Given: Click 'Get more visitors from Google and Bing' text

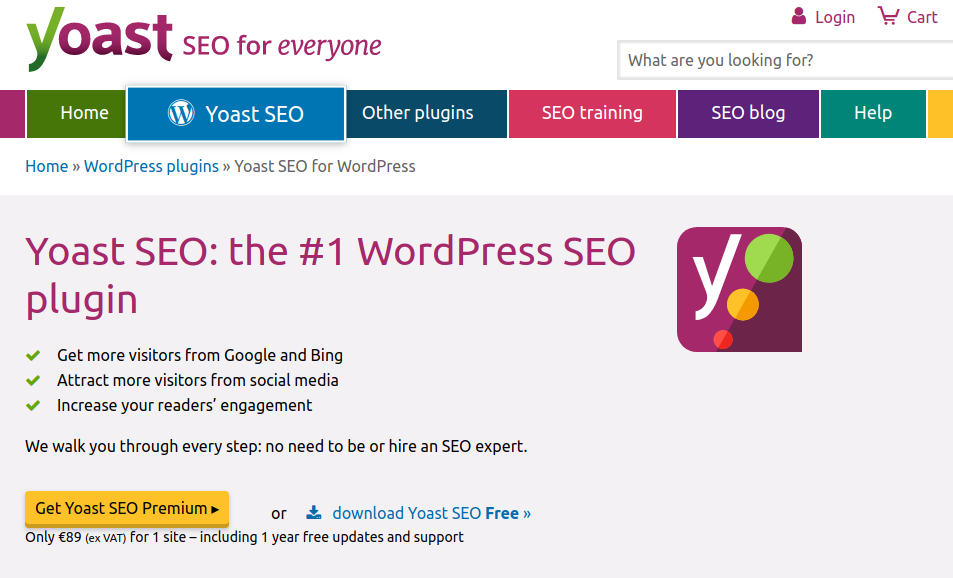Looking at the screenshot, I should tap(200, 356).
